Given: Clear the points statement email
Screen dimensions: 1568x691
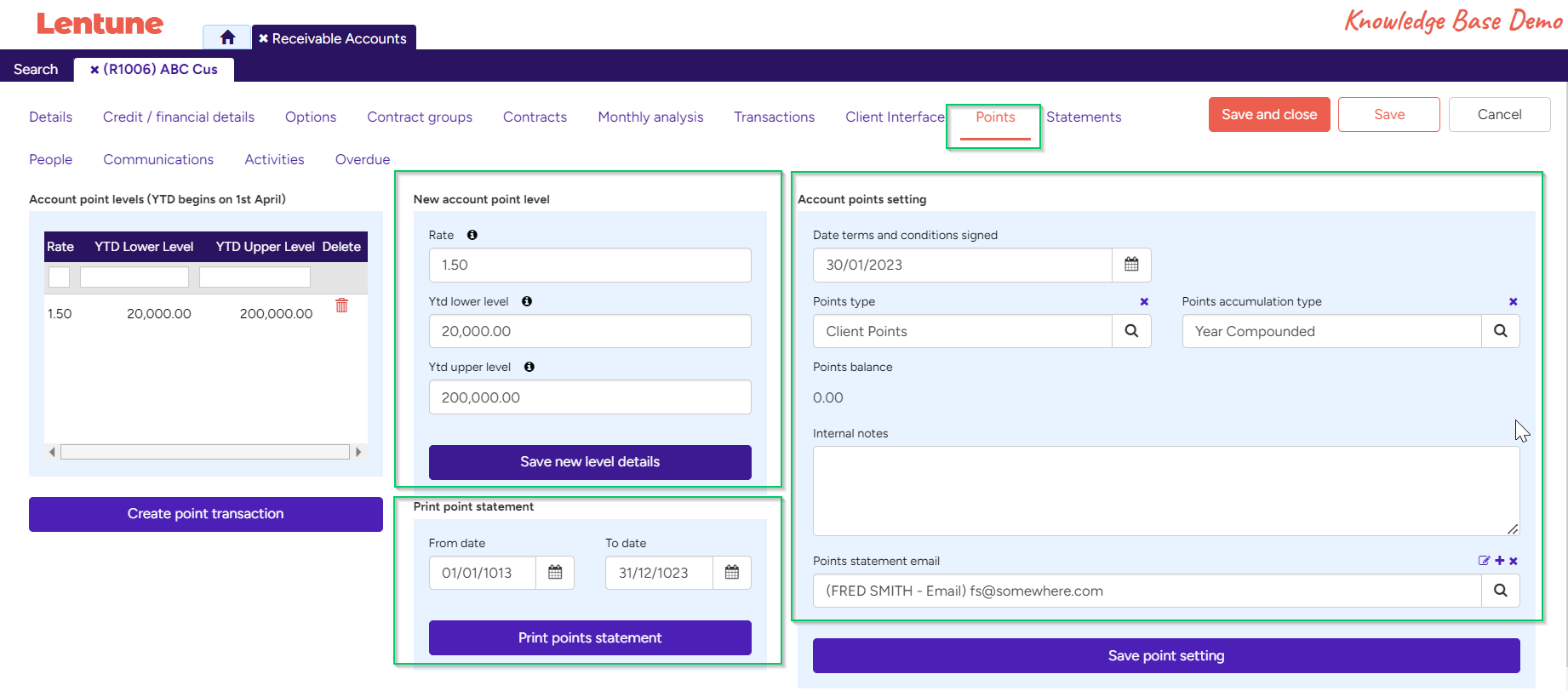Looking at the screenshot, I should 1514,561.
